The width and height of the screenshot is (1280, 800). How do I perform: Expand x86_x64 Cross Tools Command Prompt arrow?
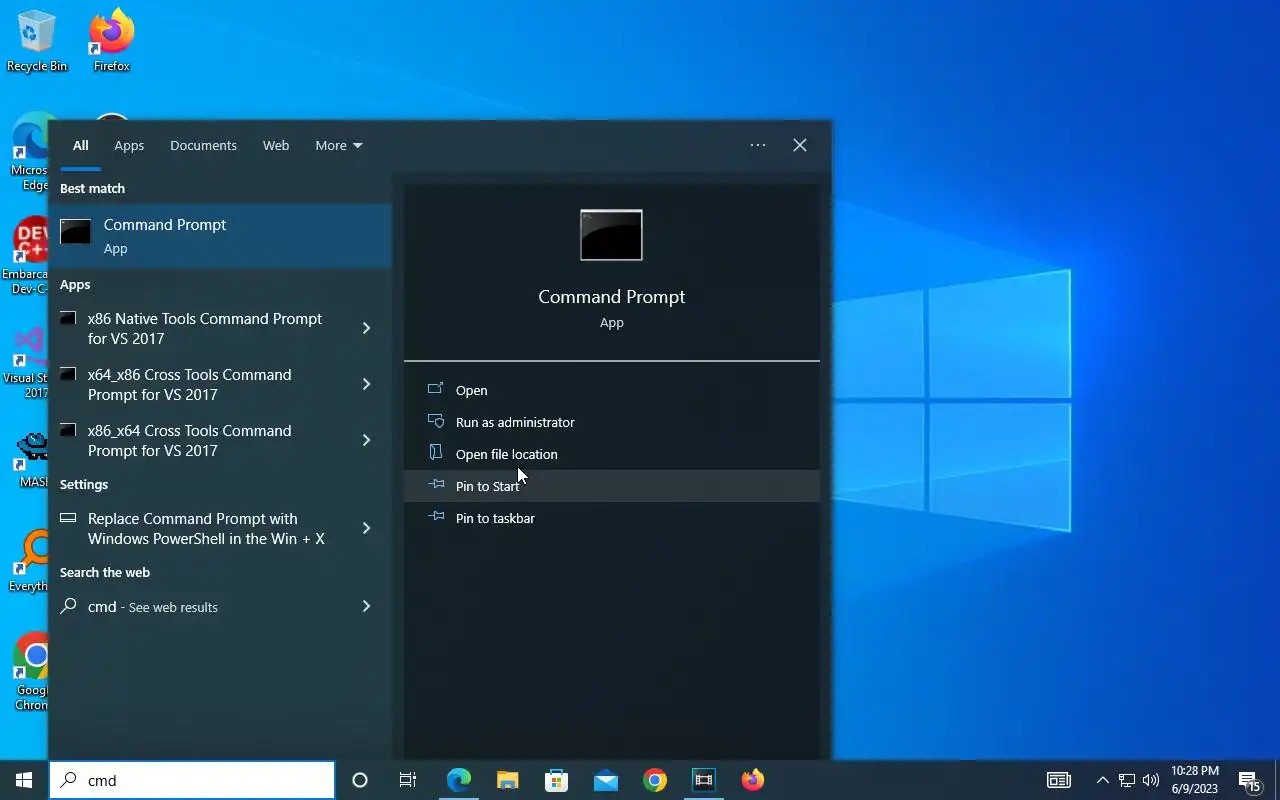pos(366,440)
